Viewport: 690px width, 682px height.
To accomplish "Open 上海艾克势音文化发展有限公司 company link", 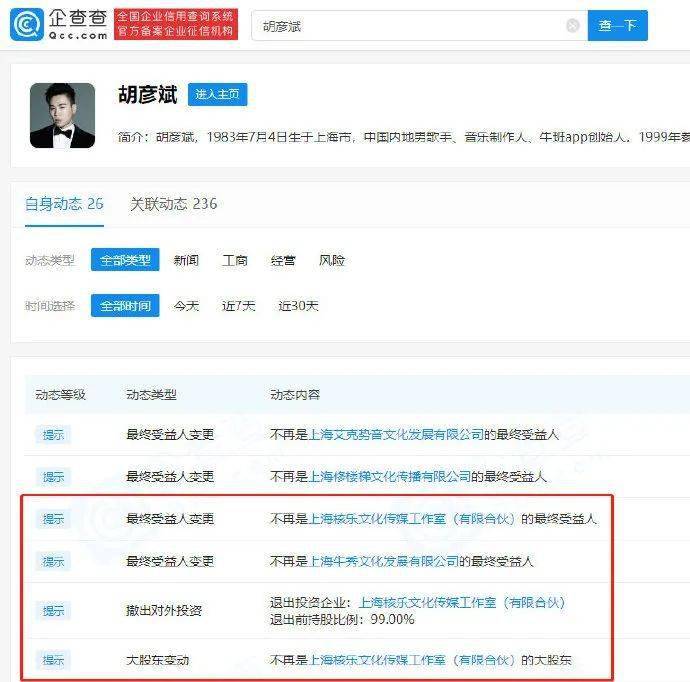I will 396,435.
